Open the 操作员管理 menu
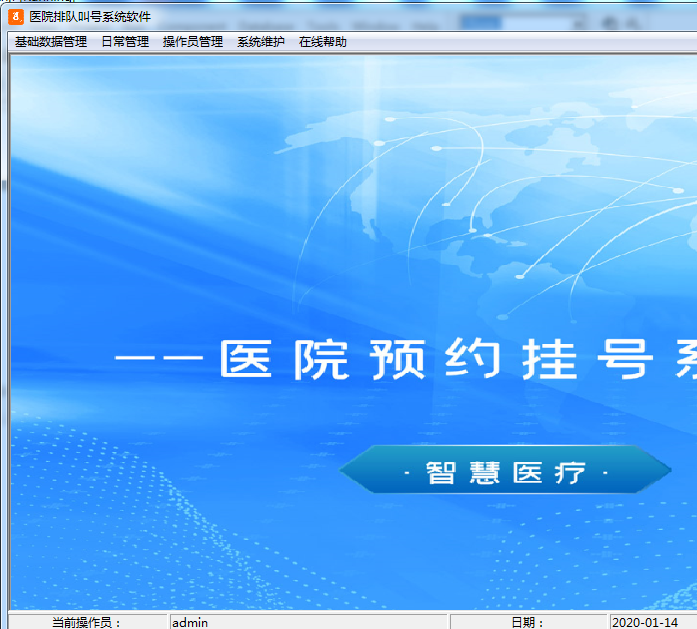 click(193, 42)
